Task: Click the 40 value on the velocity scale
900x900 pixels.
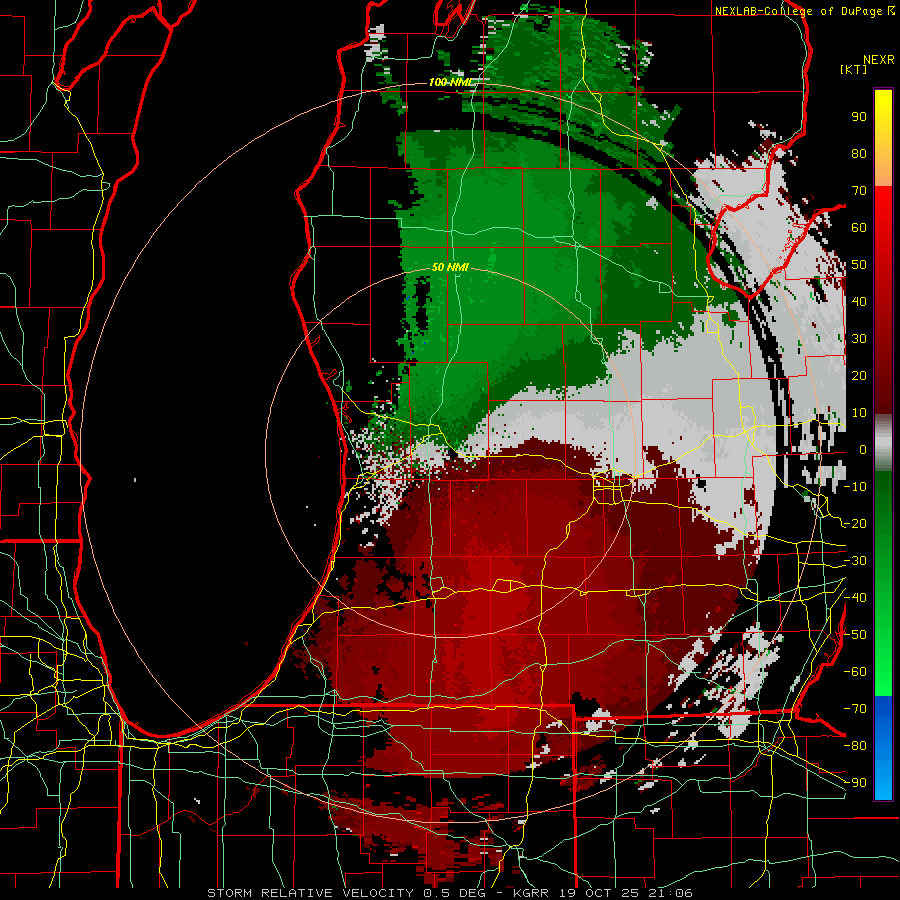Action: click(859, 301)
